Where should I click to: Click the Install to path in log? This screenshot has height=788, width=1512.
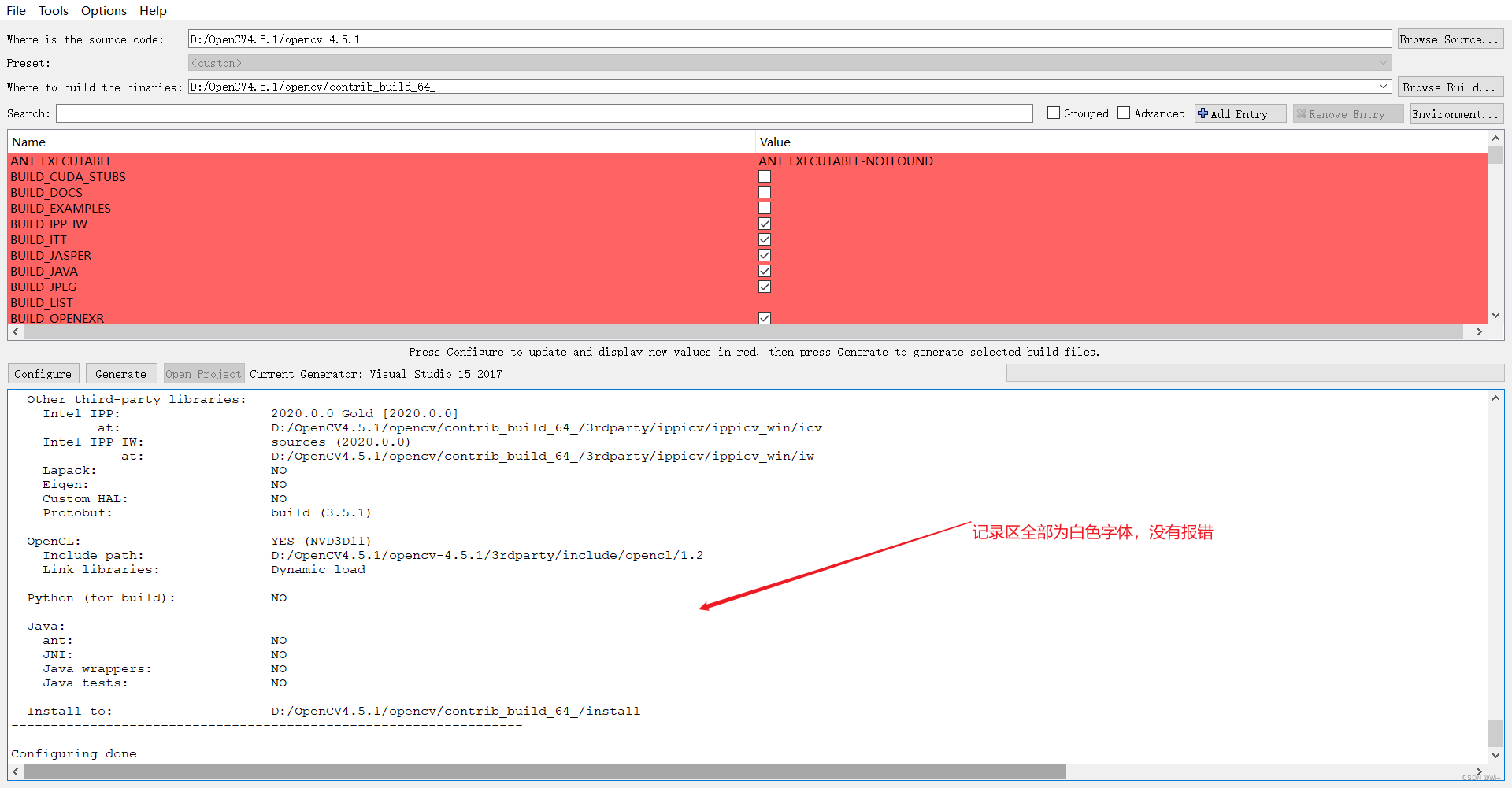(455, 711)
